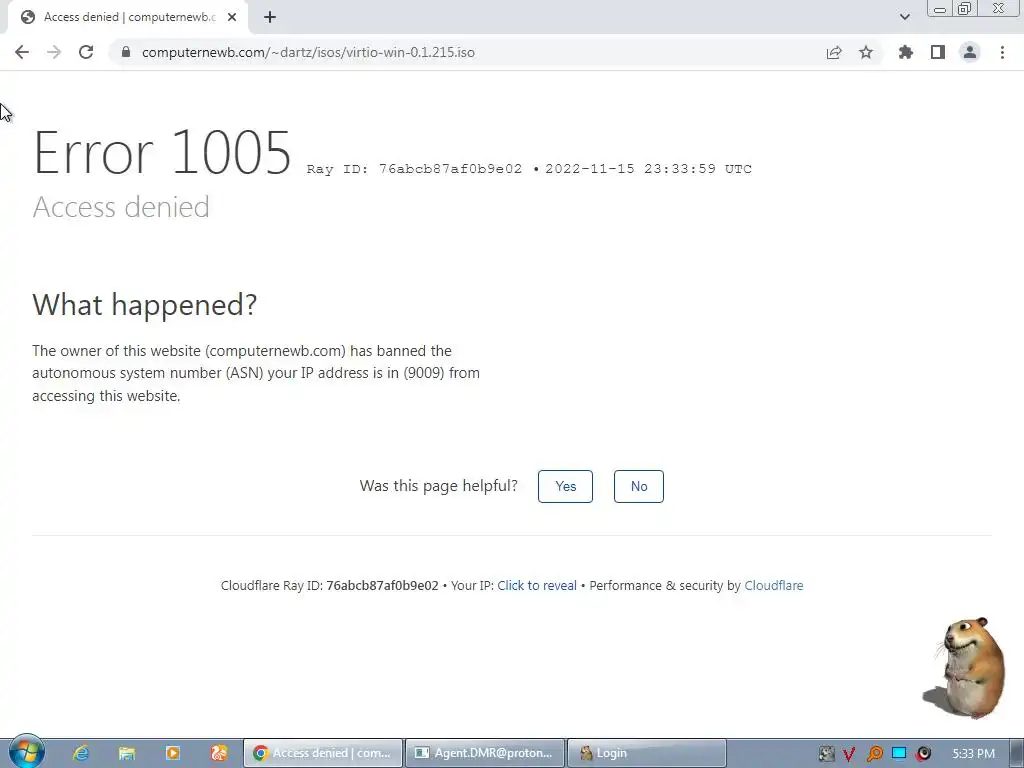Reload the page with refresh icon
The width and height of the screenshot is (1024, 768).
coord(86,52)
